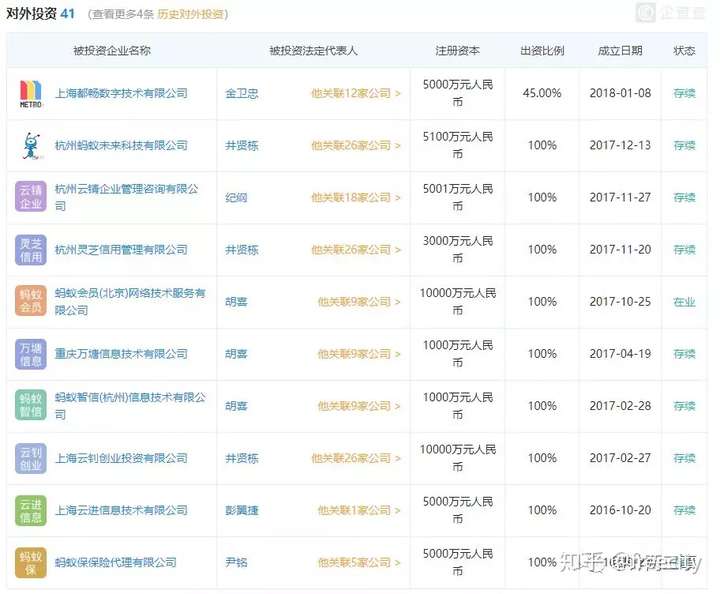Viewport: 720px width, 594px height.
Task: Open company 蚂蚁智信(杭州)信息技术有限公司
Action: (x=130, y=406)
